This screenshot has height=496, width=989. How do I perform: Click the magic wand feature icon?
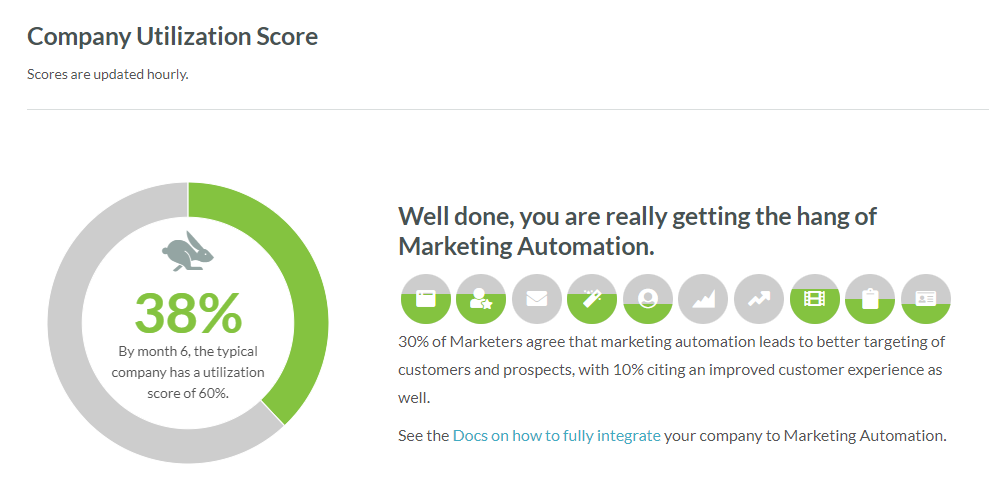592,299
